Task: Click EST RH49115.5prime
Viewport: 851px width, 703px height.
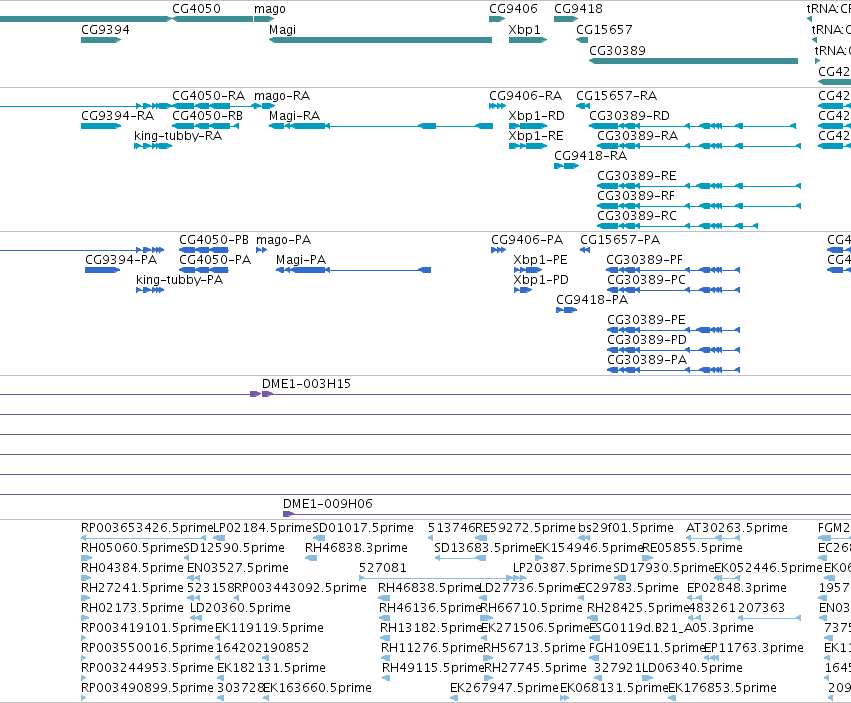Action: point(433,668)
